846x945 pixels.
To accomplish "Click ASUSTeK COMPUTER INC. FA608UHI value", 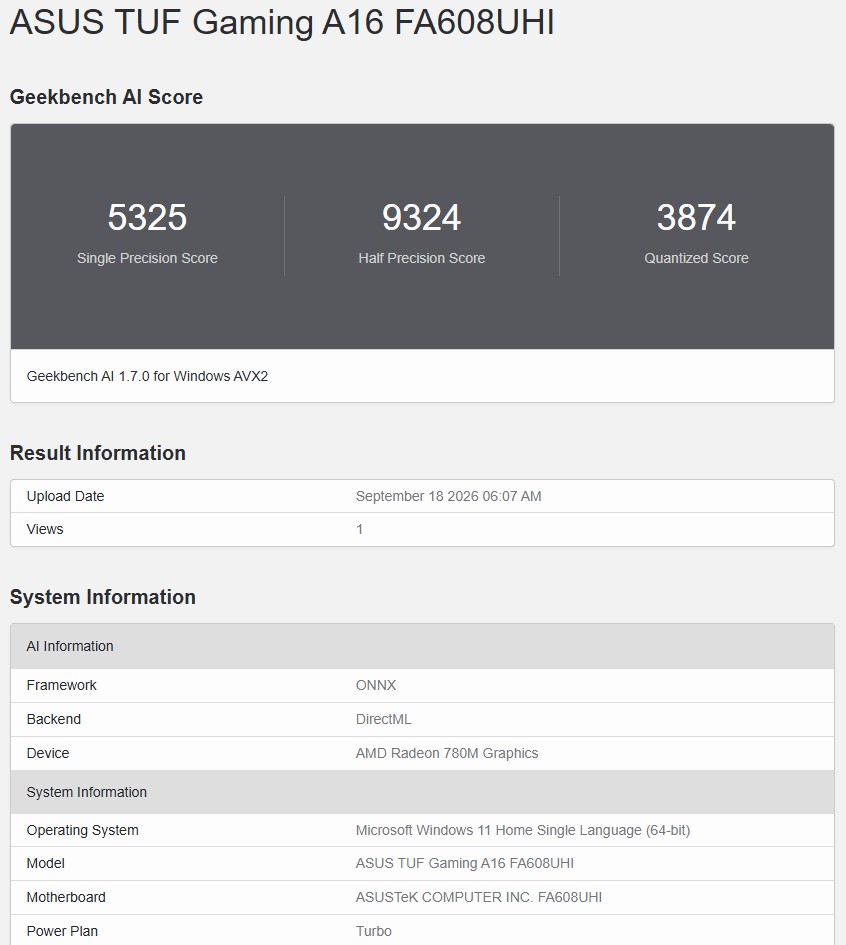I will click(478, 897).
